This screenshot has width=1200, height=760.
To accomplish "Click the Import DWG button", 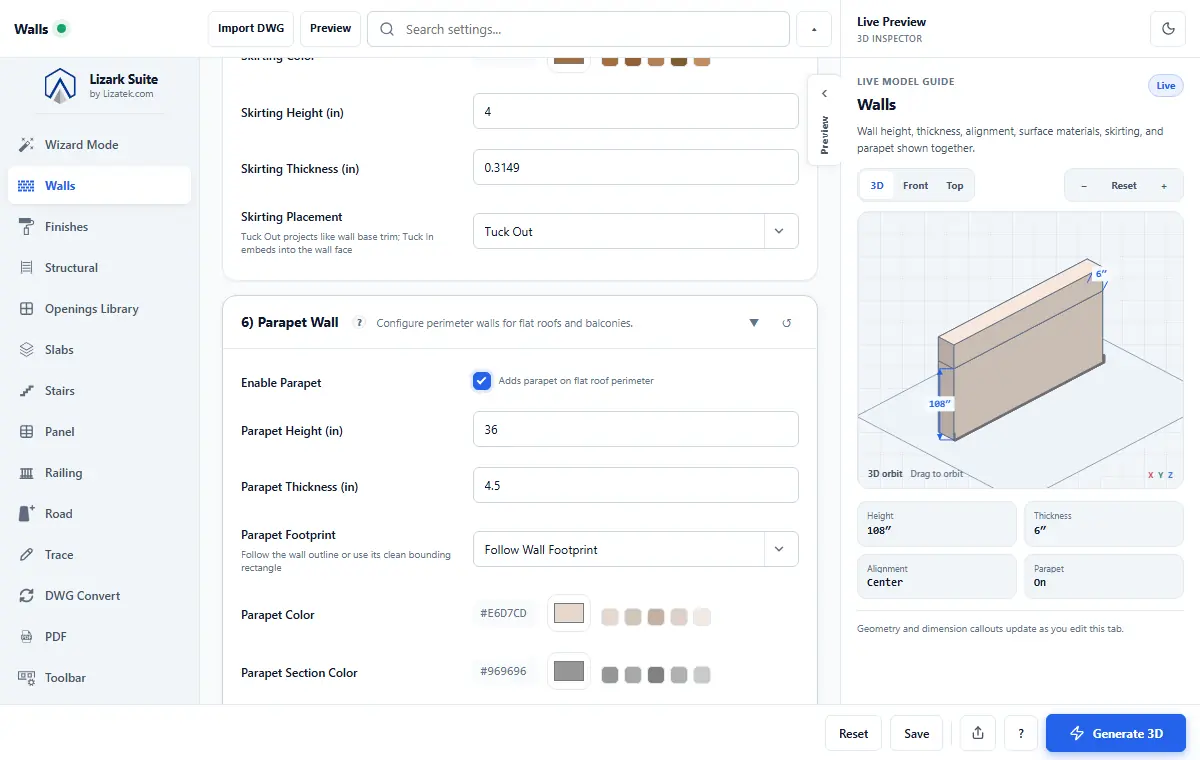I will (x=251, y=29).
